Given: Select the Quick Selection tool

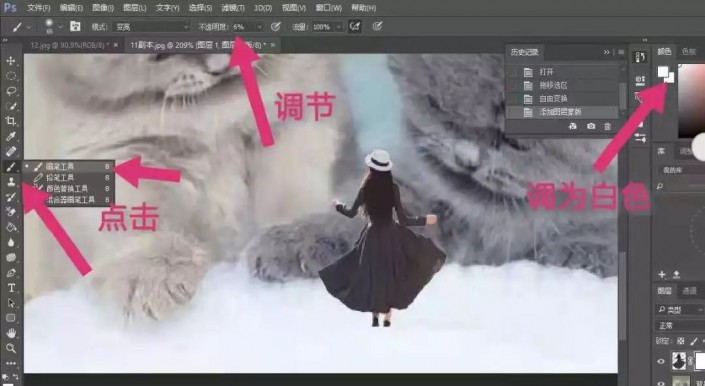Looking at the screenshot, I should [x=11, y=106].
